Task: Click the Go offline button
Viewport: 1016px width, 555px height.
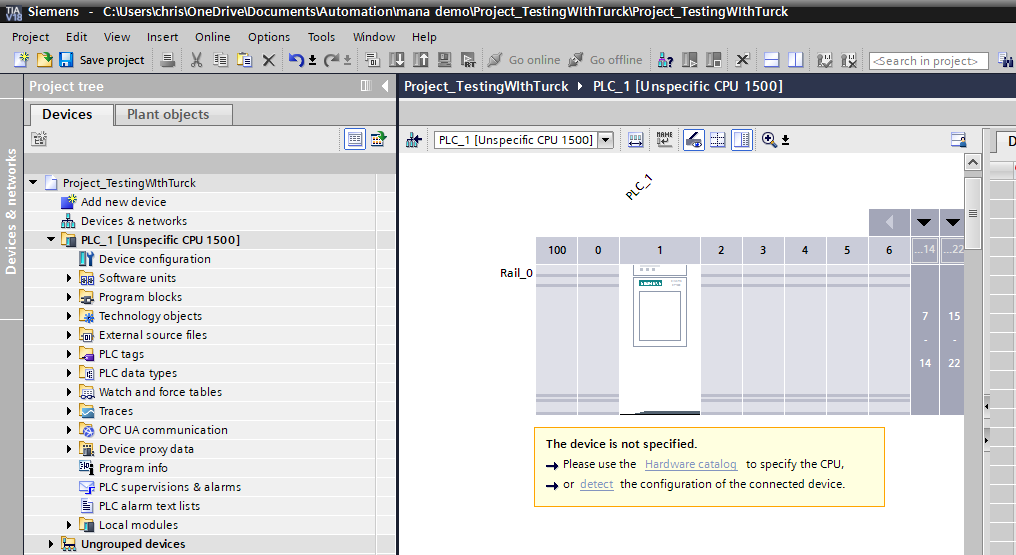Action: click(605, 60)
